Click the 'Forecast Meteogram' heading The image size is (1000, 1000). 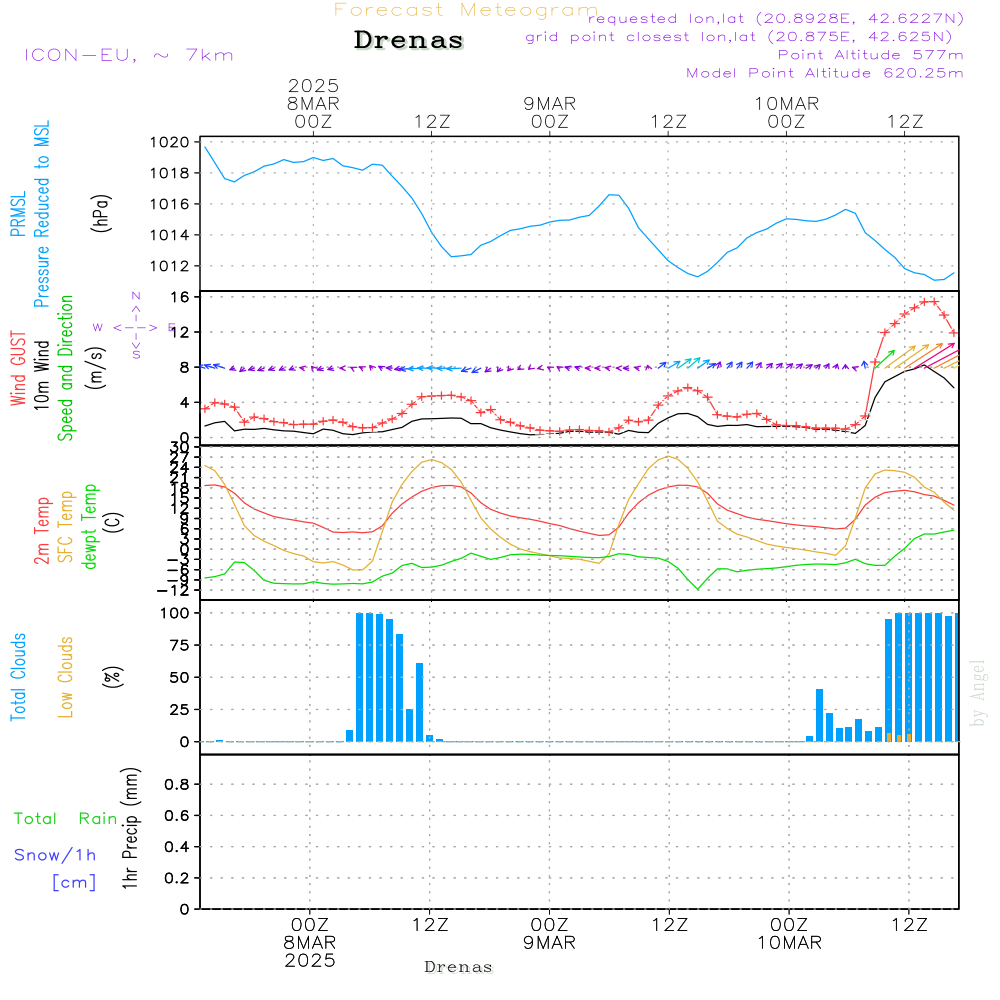466,10
